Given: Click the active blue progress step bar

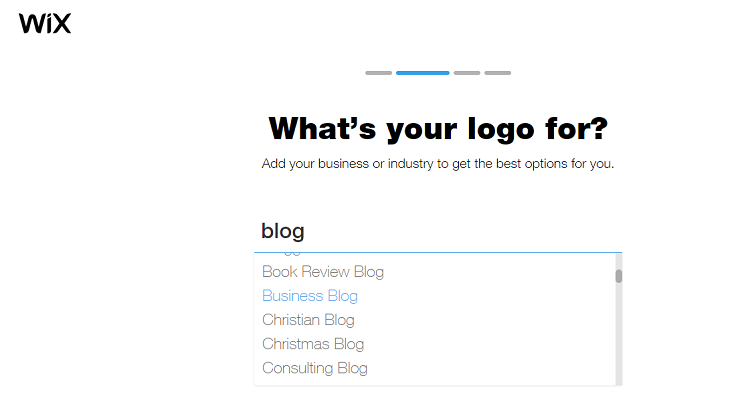Looking at the screenshot, I should 422,73.
